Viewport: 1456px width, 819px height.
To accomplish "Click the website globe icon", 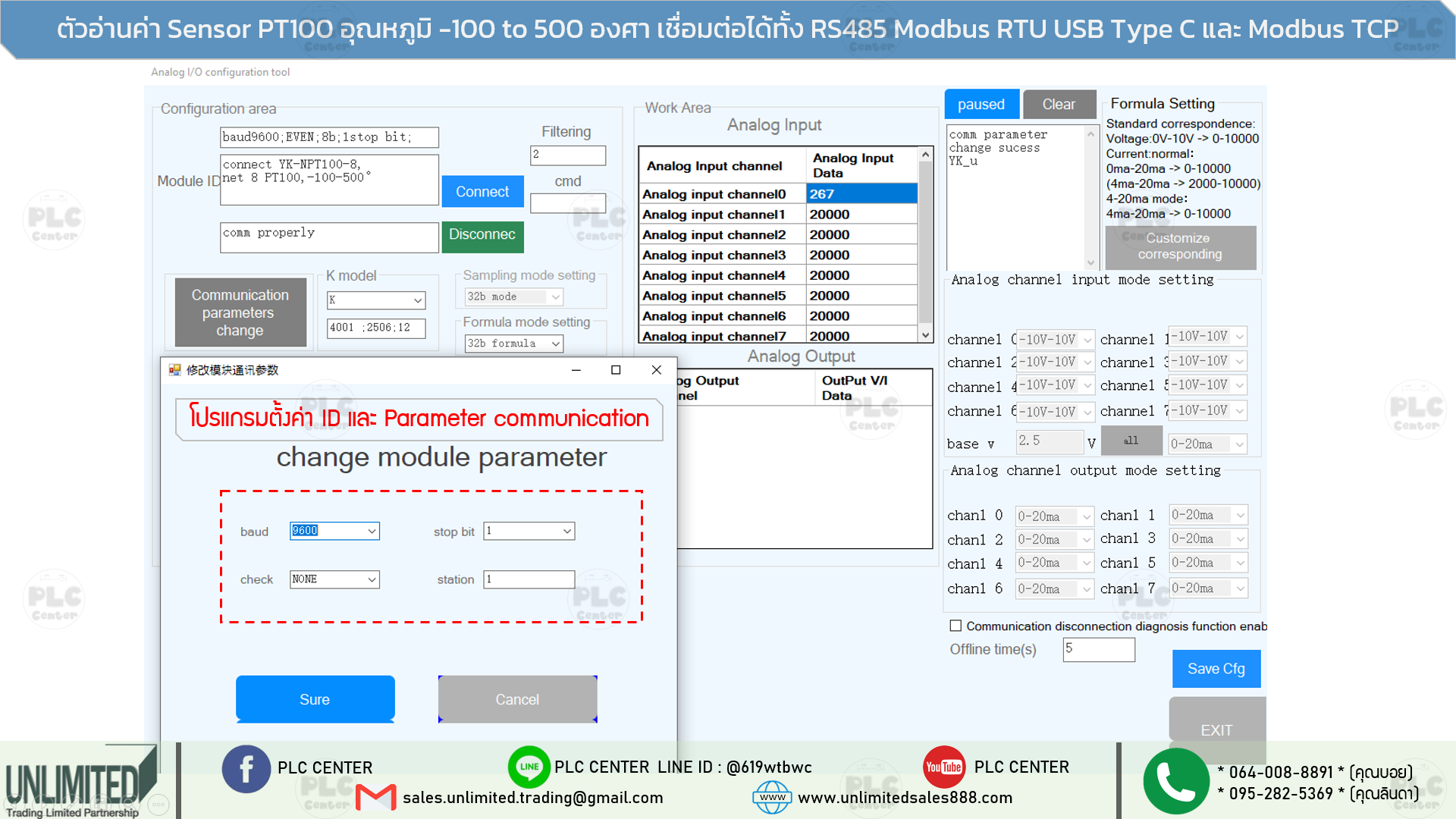I will point(773,798).
